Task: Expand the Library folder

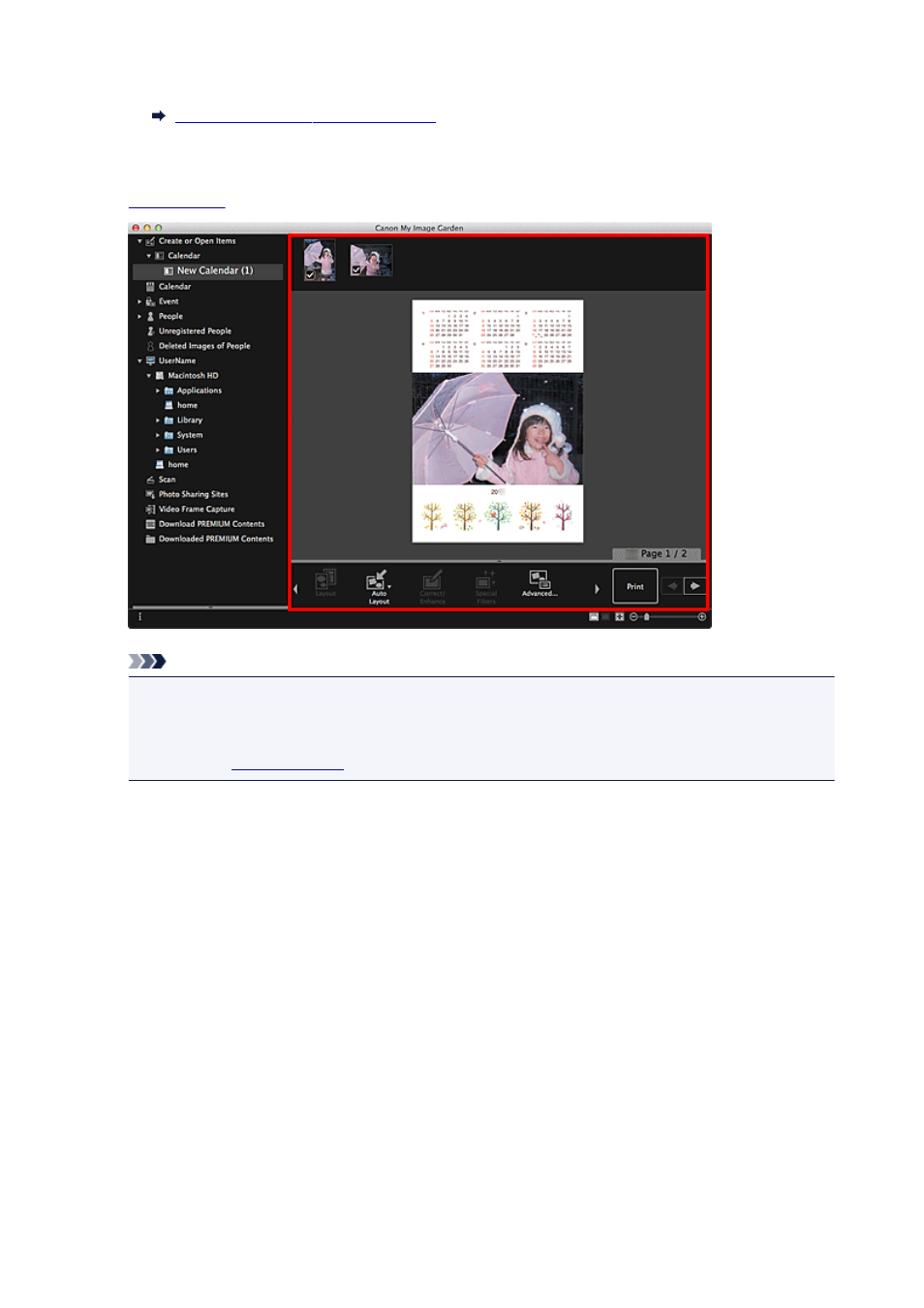Action: [x=158, y=420]
